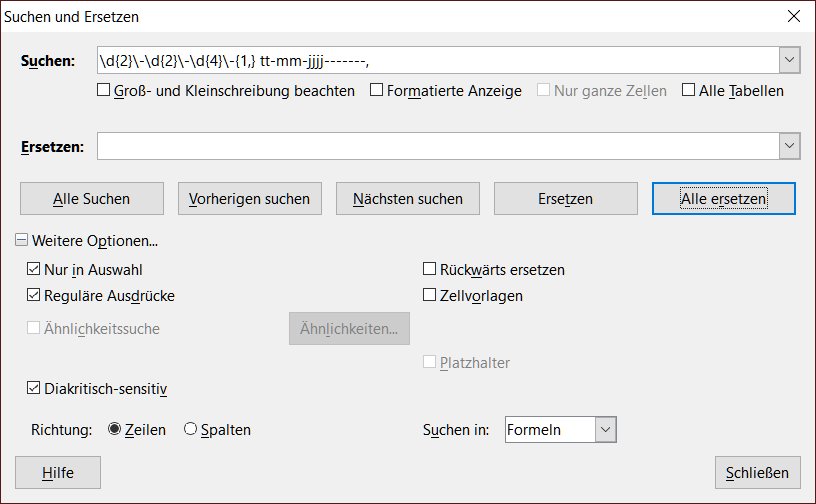
Task: Uncheck Diakritisch-sensitiv
Action: point(33,388)
